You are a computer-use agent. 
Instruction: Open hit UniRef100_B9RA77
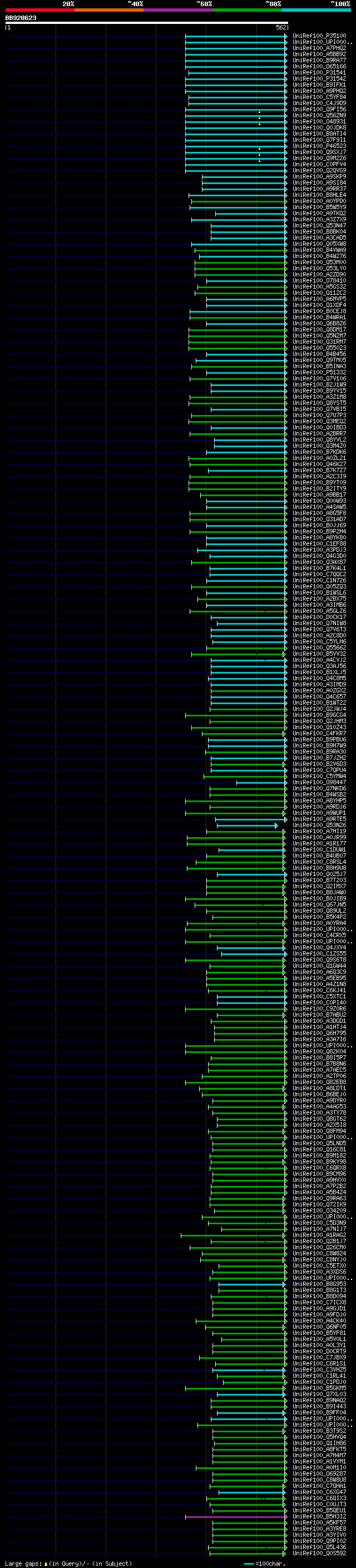pyautogui.click(x=319, y=60)
